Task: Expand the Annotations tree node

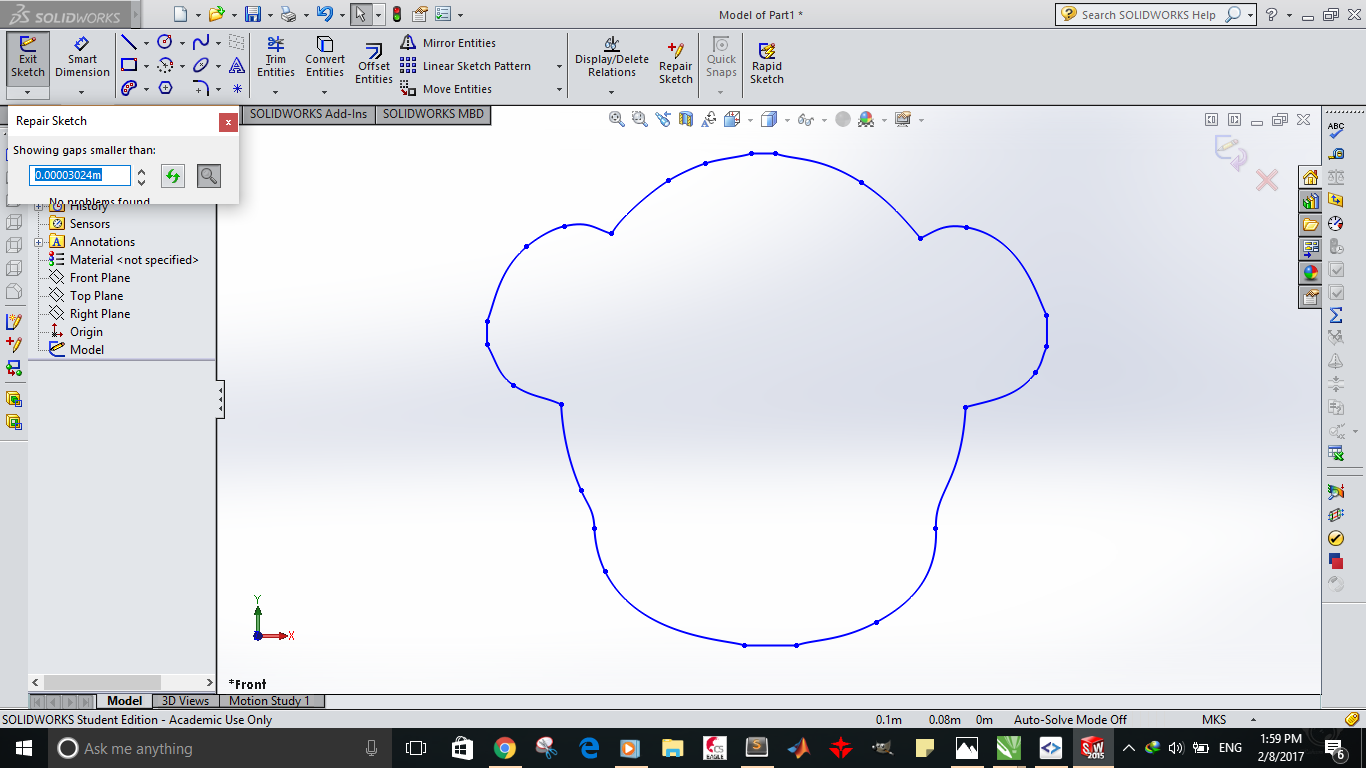Action: point(39,242)
